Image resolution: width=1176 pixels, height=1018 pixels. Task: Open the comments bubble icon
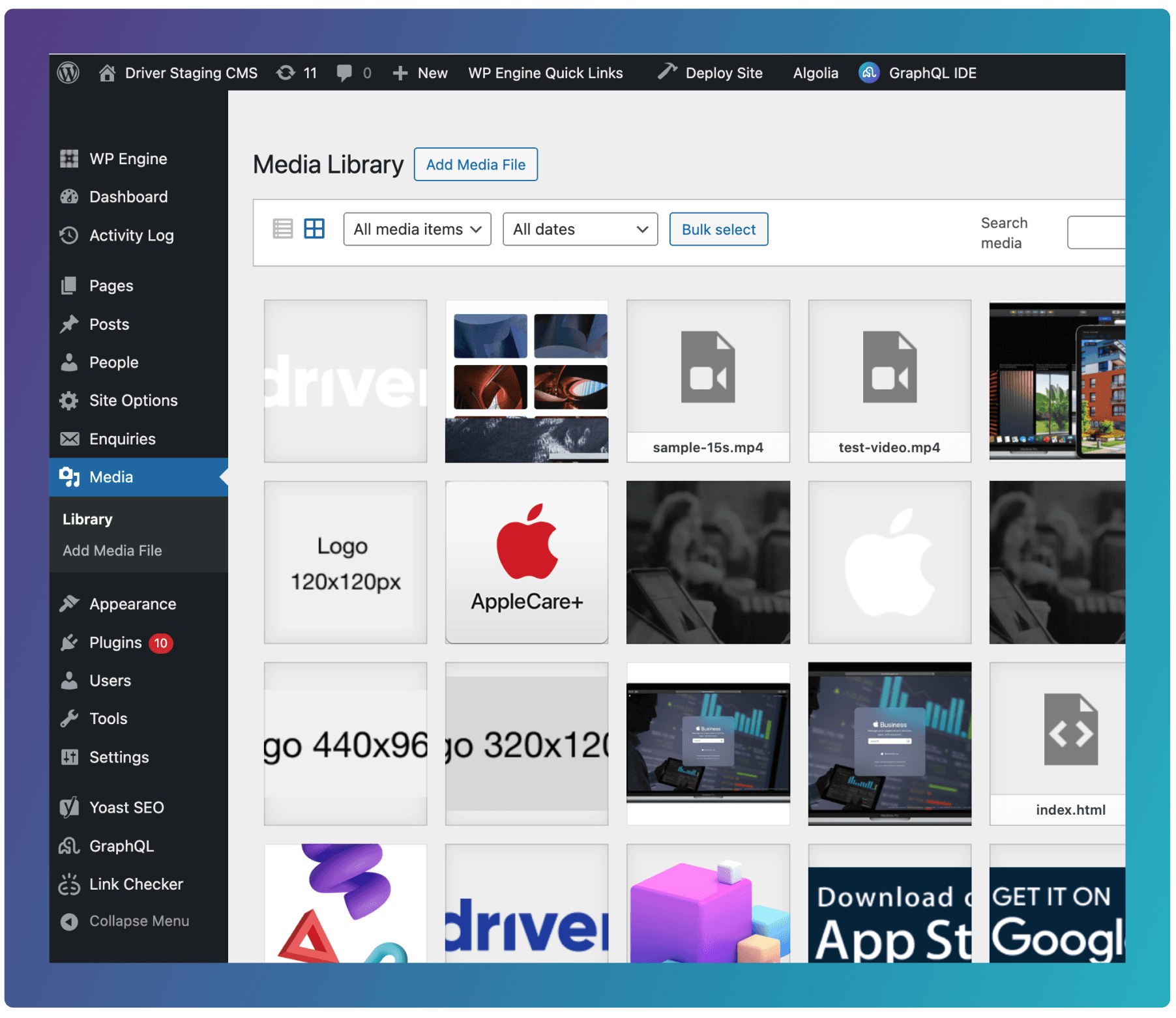[344, 72]
